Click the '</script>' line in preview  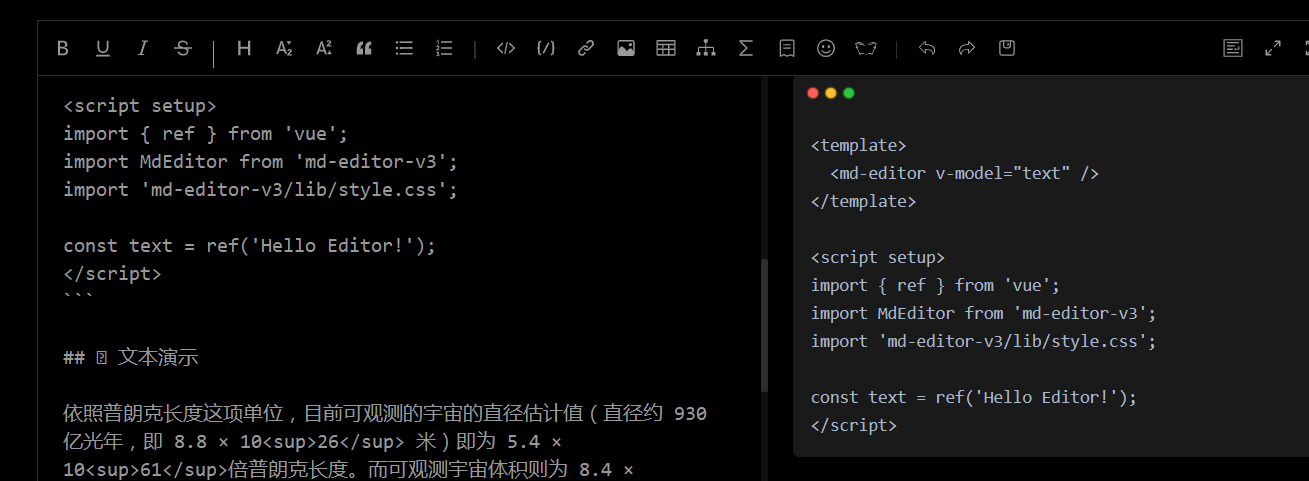pyautogui.click(x=854, y=425)
